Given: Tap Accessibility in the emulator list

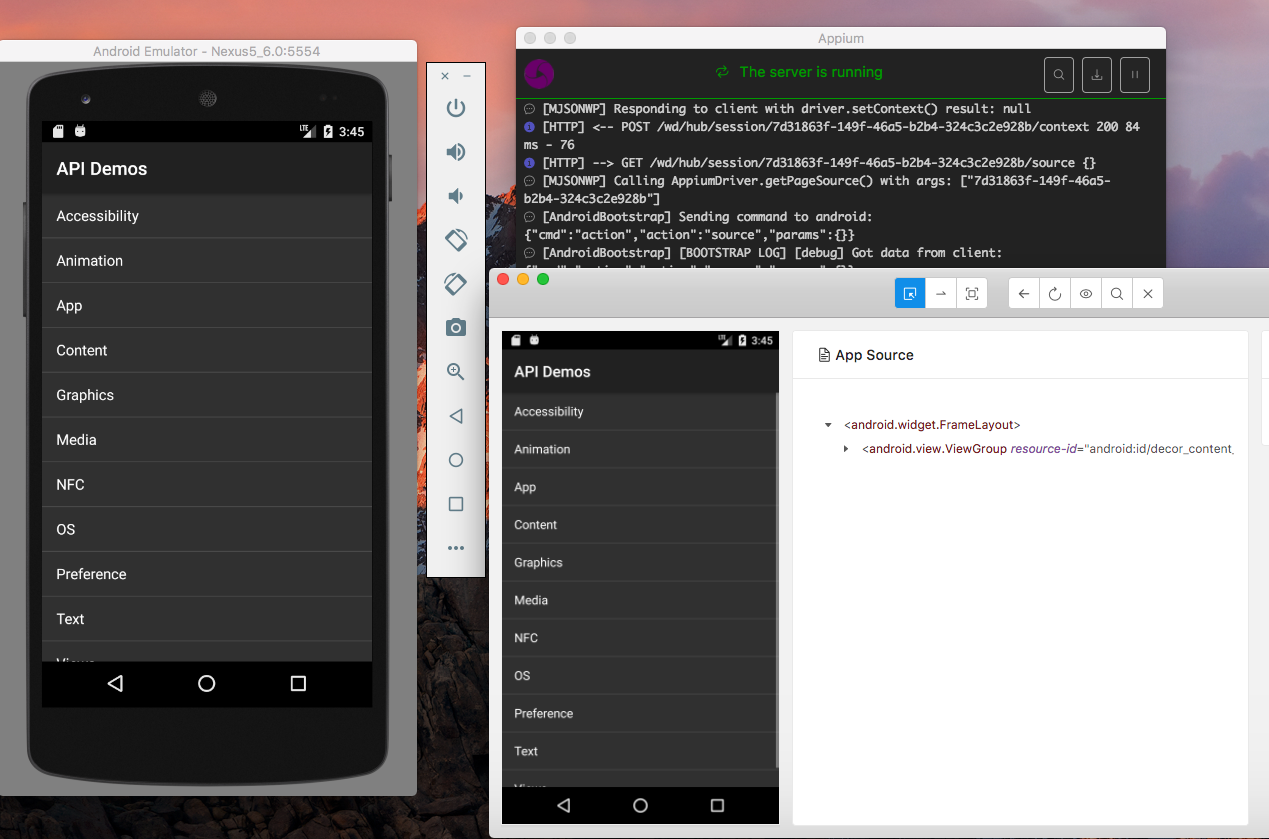Looking at the screenshot, I should click(207, 216).
